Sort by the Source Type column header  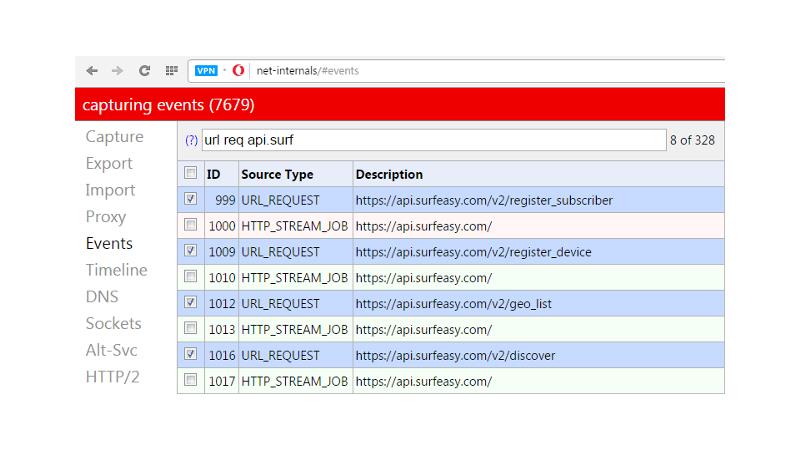click(277, 174)
